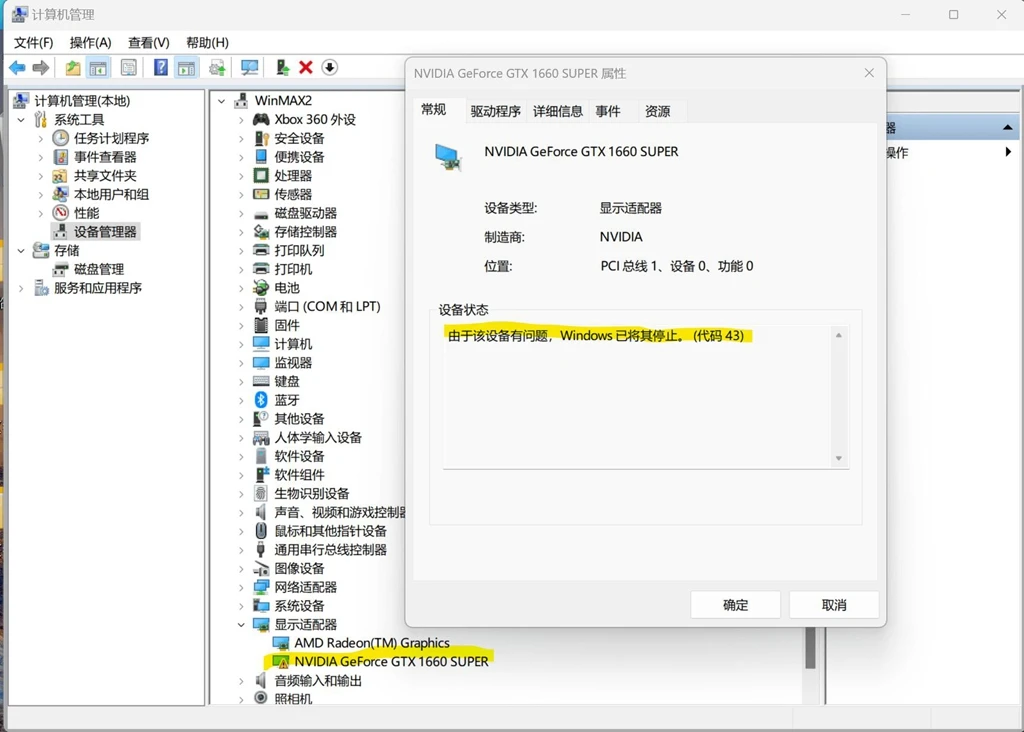
Task: Click the disable device down-arrow icon
Action: point(330,67)
